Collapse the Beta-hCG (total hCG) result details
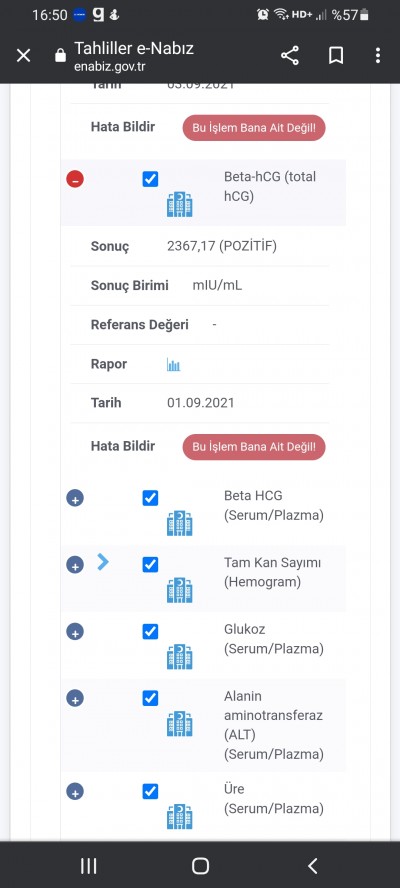The height and width of the screenshot is (888, 400). [x=75, y=180]
